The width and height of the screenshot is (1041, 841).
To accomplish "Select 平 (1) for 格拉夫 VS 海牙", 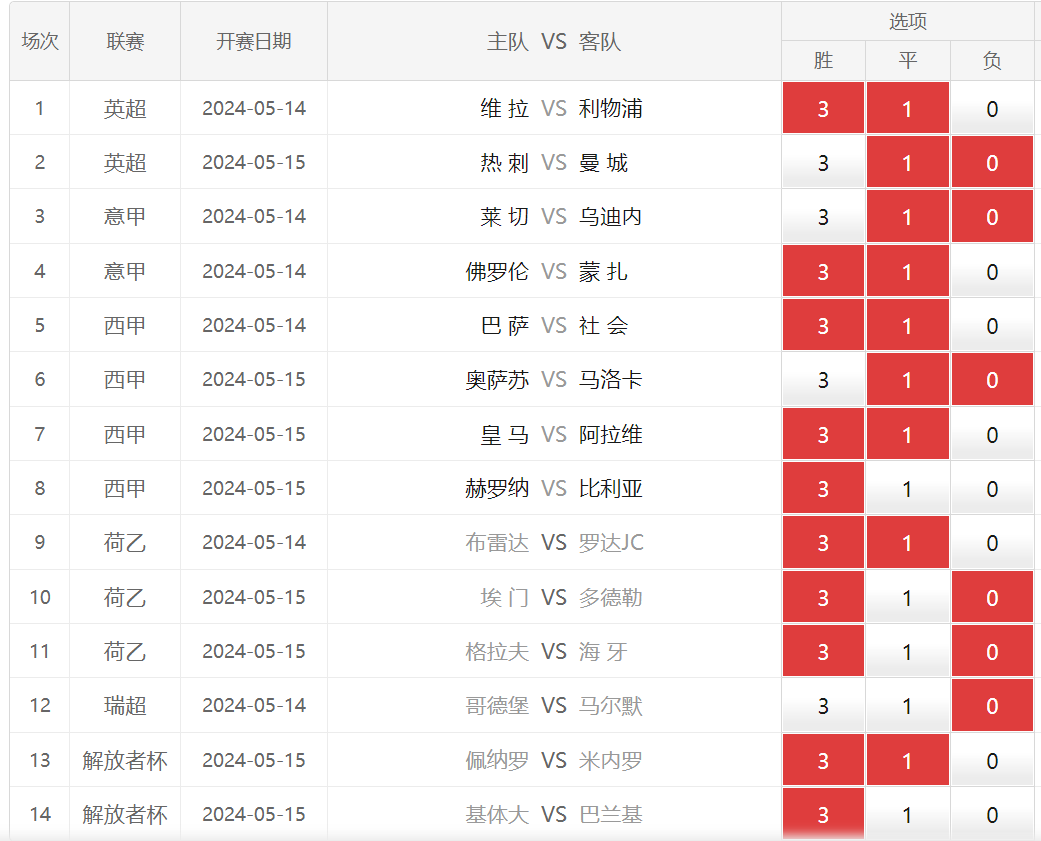I will pyautogui.click(x=908, y=651).
